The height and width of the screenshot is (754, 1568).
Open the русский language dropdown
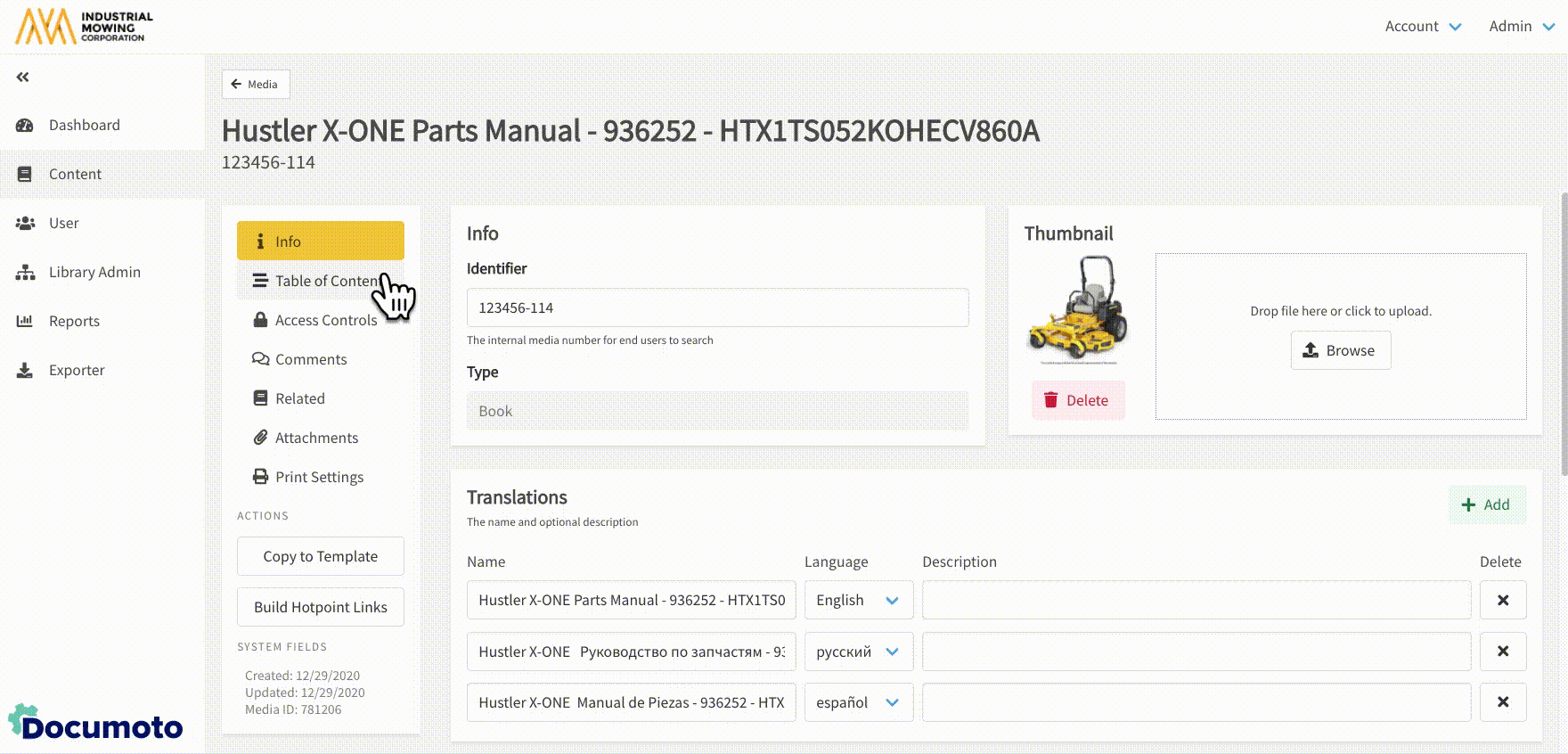pos(857,652)
